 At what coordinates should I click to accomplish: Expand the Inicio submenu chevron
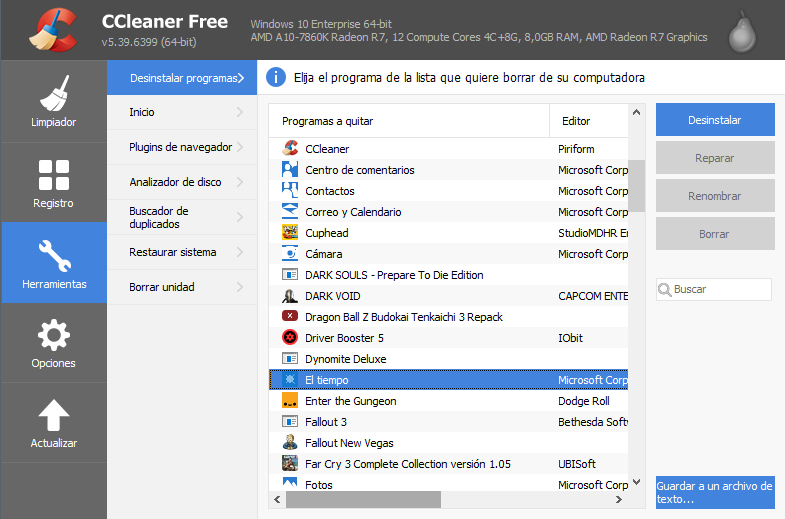240,113
